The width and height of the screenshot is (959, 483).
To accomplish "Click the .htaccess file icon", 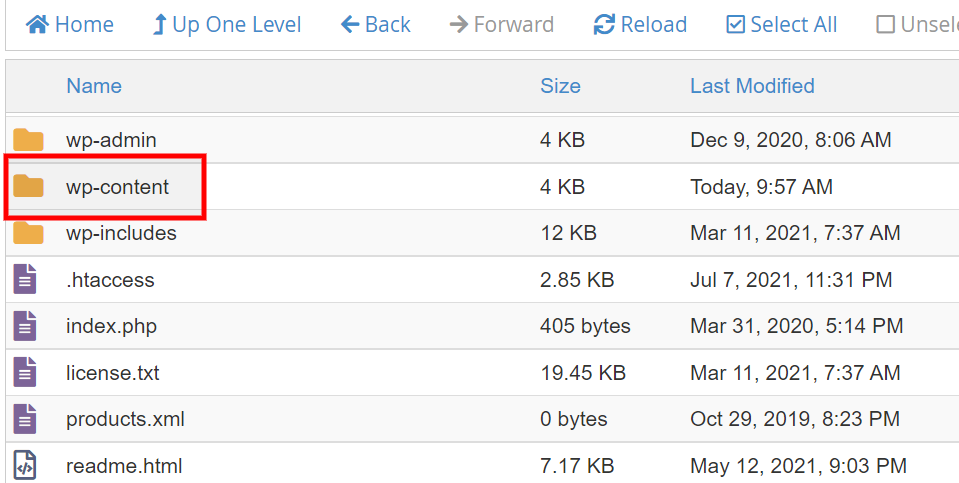I will [x=26, y=280].
